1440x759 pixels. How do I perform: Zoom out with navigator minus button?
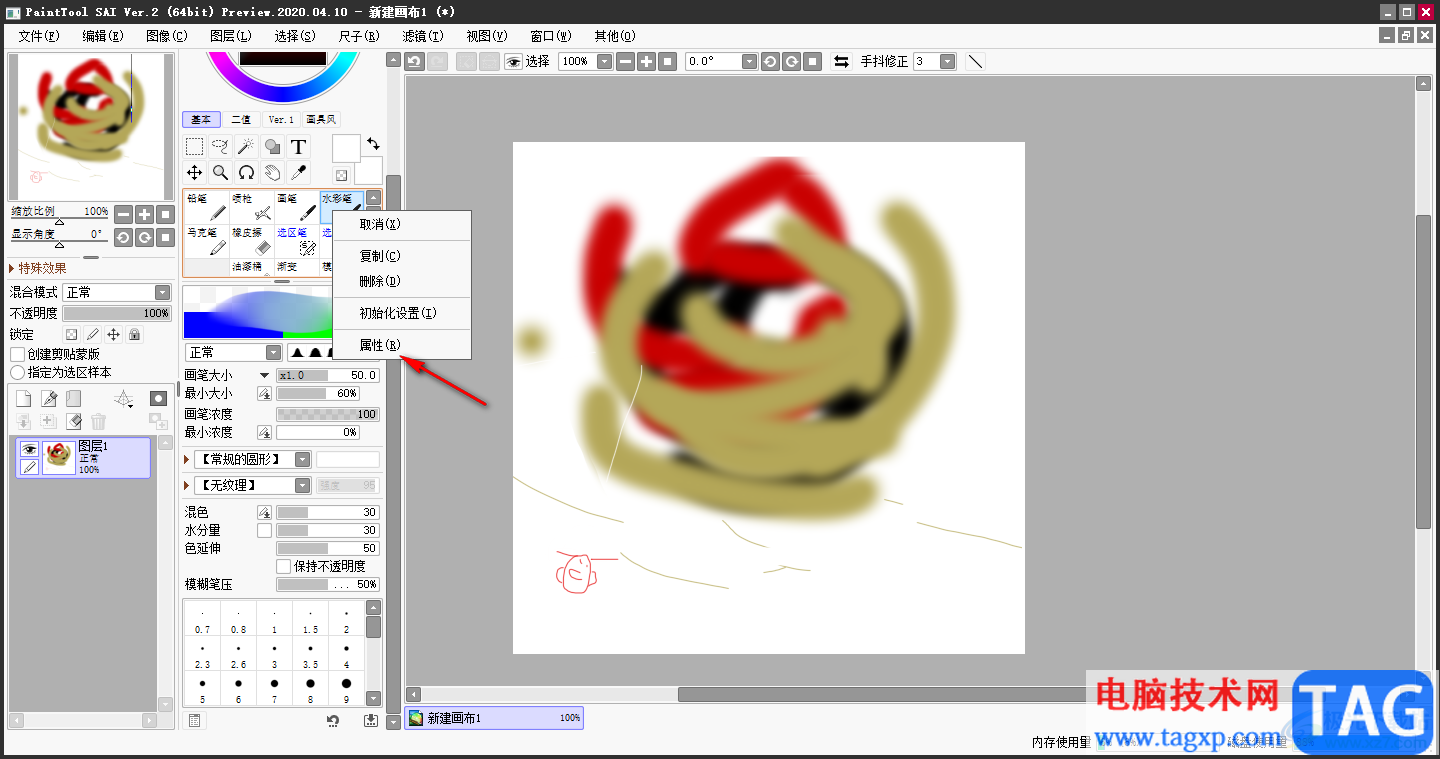click(x=122, y=214)
